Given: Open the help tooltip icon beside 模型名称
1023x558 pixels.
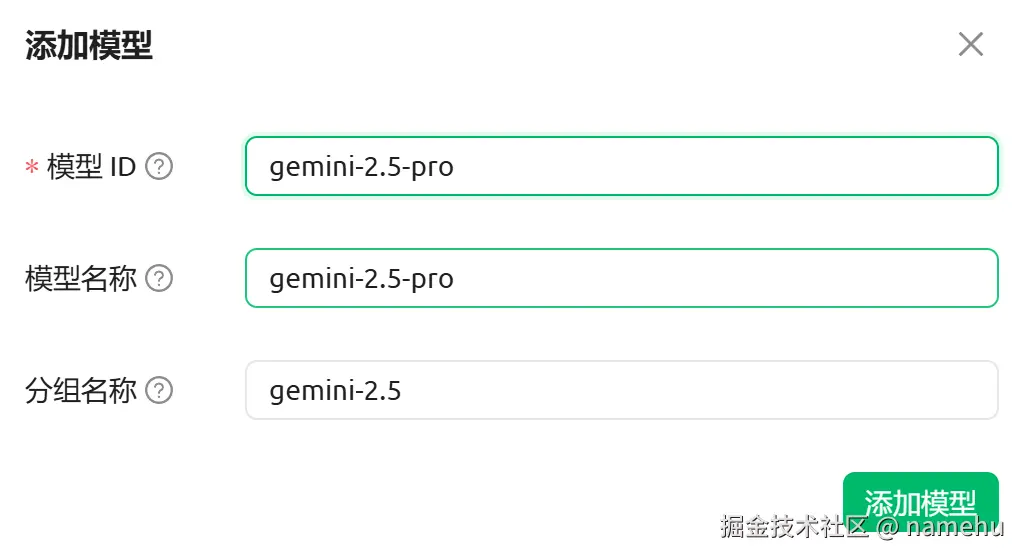Looking at the screenshot, I should click(159, 278).
